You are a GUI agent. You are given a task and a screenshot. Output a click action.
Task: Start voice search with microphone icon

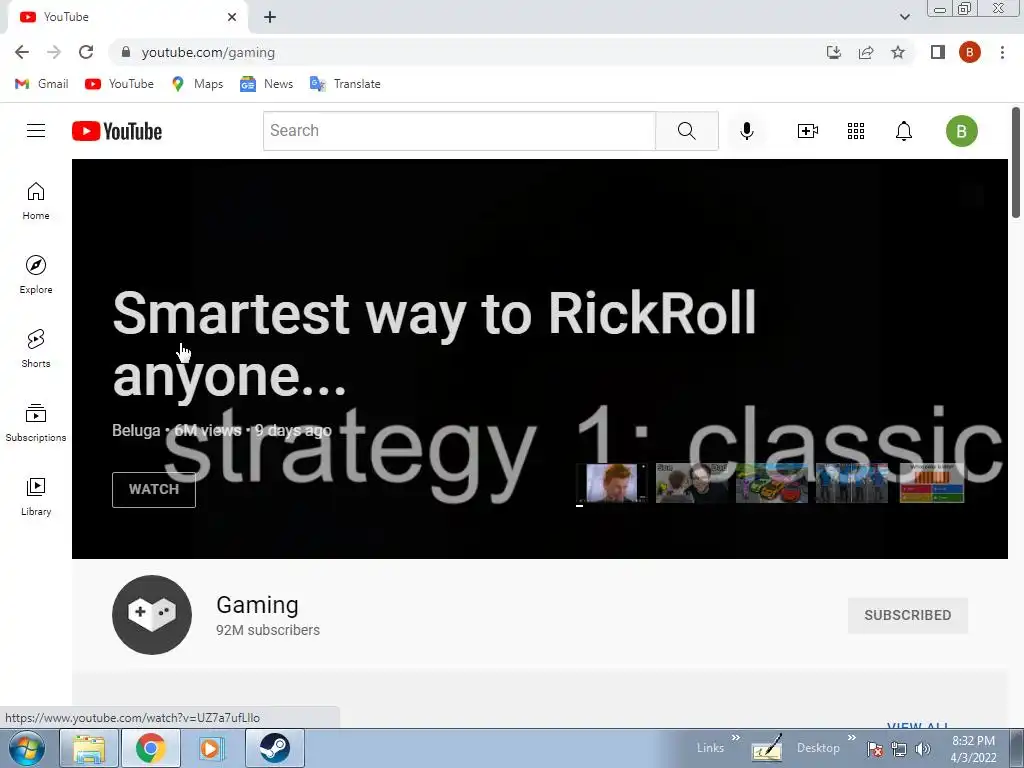click(746, 131)
